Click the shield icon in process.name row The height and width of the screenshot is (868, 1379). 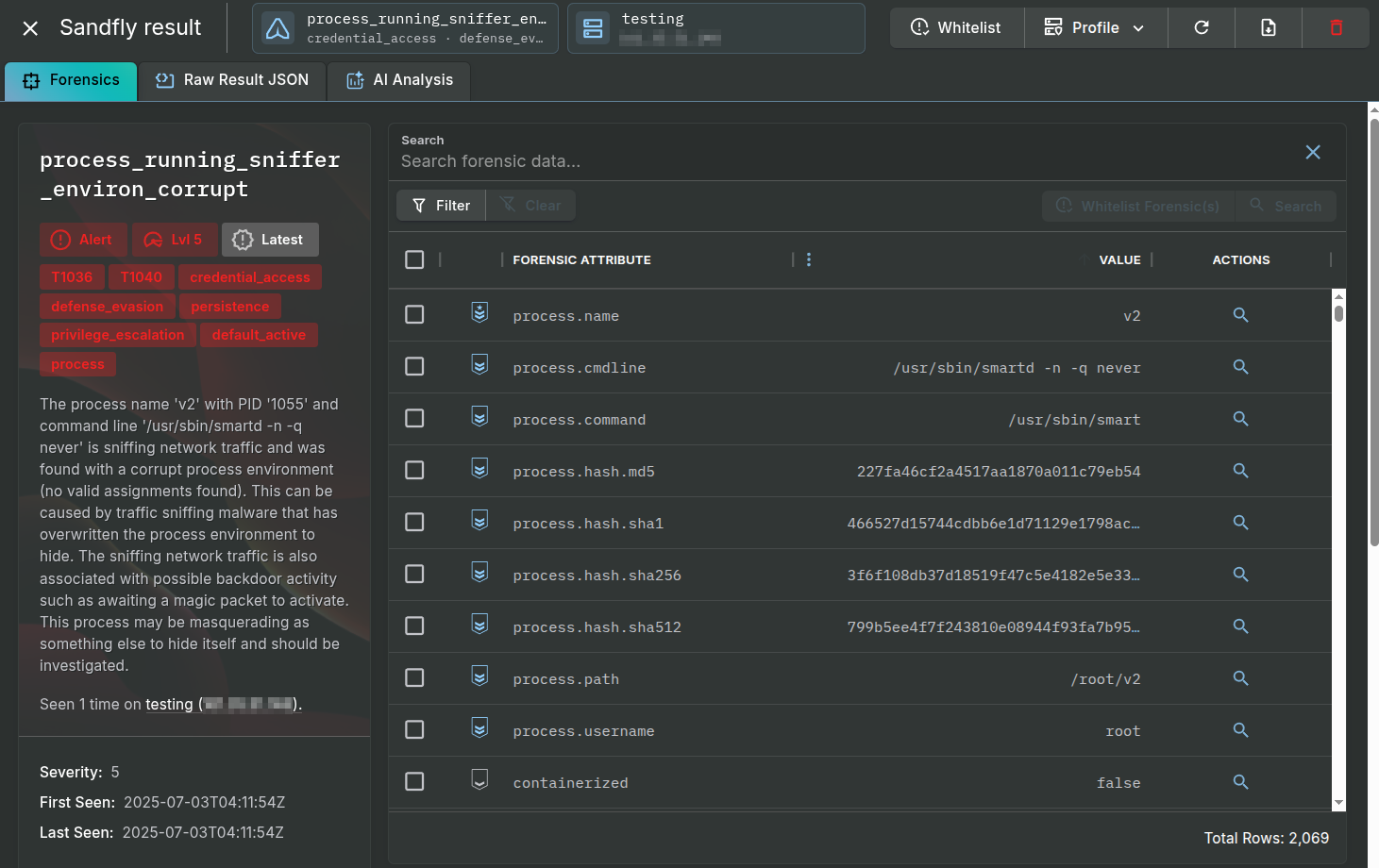(479, 313)
